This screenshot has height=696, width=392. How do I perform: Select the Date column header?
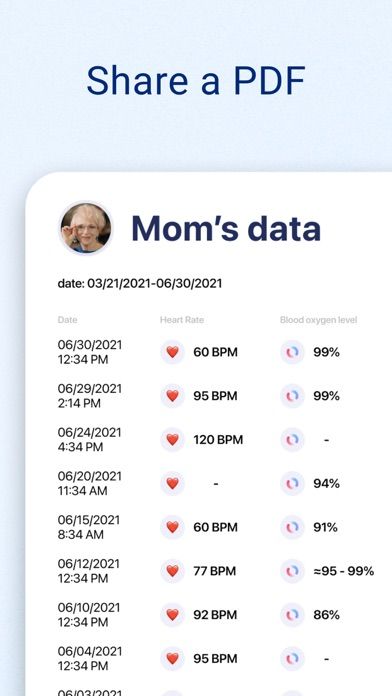pyautogui.click(x=67, y=320)
